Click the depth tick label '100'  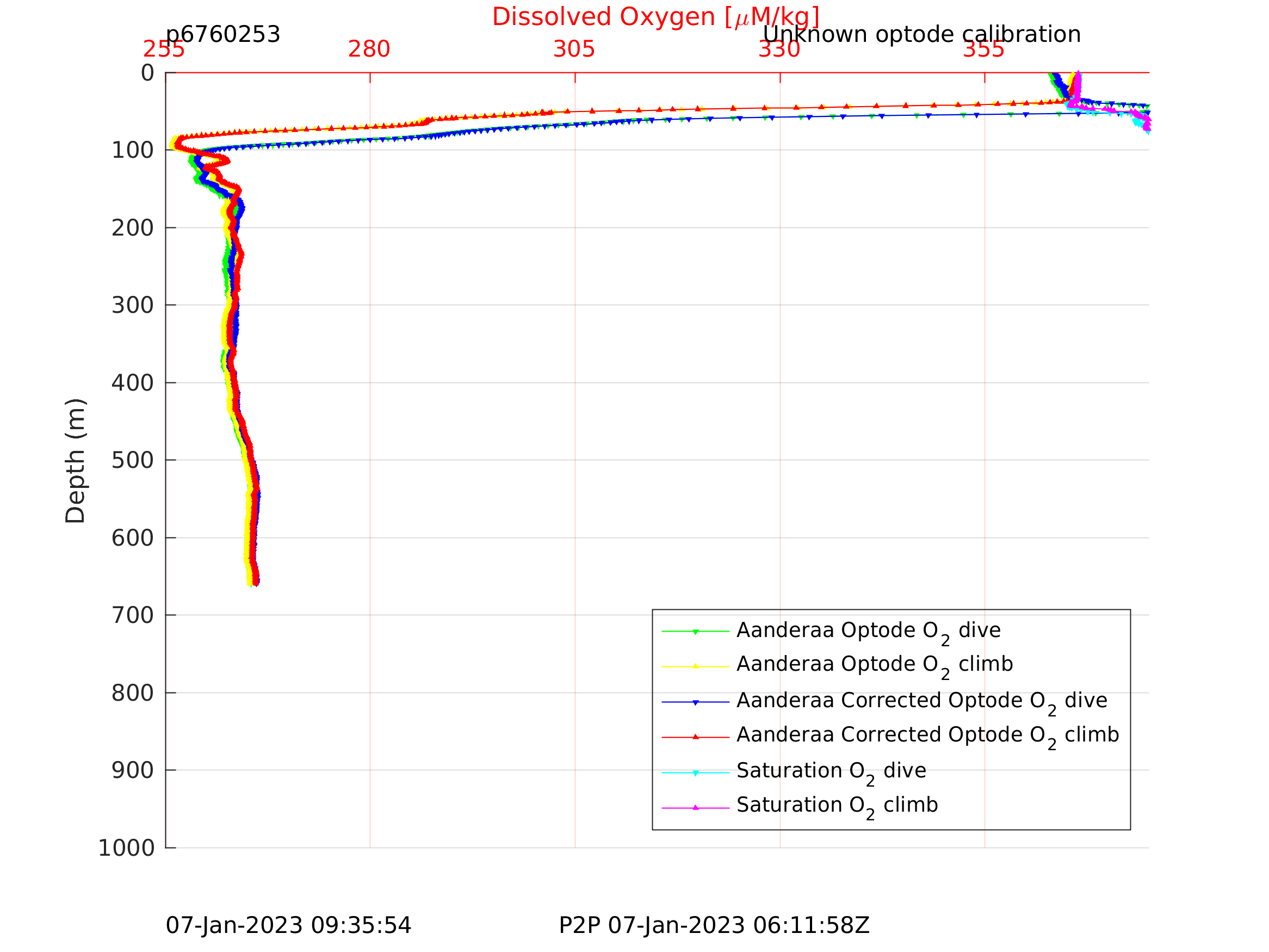click(133, 150)
